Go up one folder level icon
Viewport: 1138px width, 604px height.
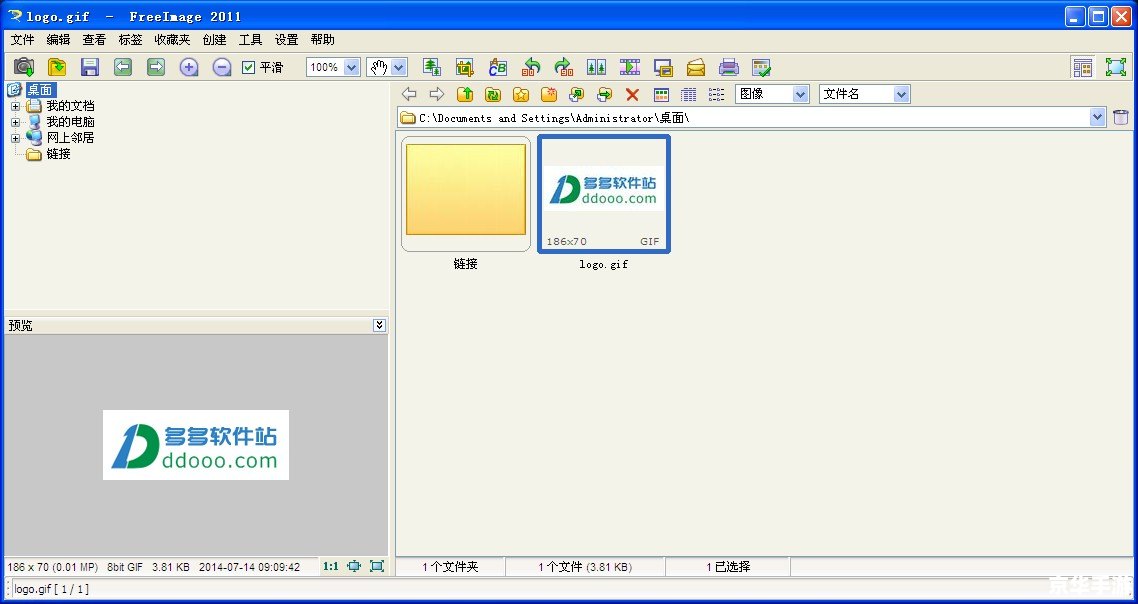464,94
